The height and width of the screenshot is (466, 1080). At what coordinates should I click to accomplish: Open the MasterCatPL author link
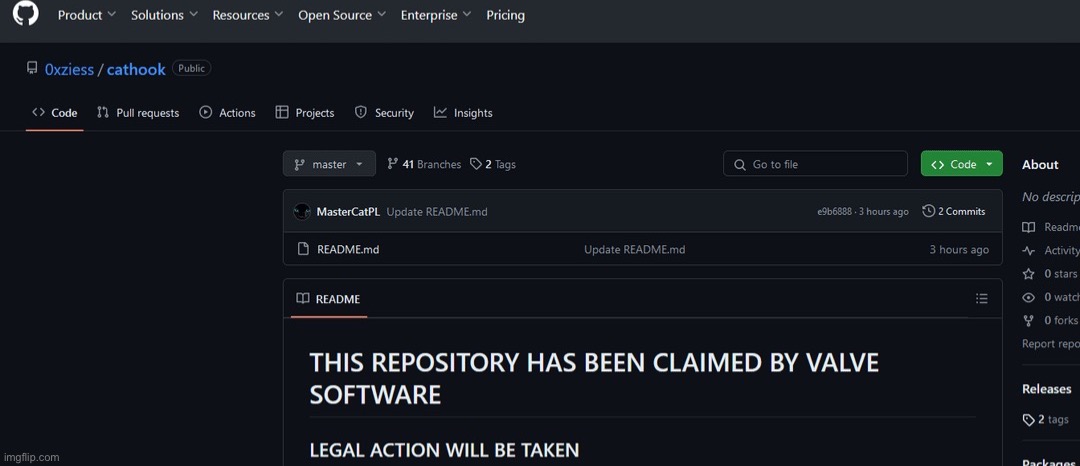coord(348,212)
